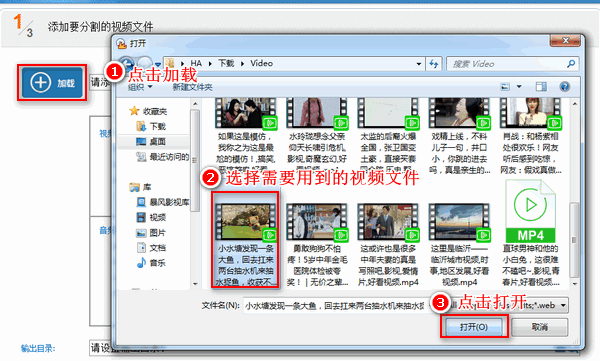Click the 下载 breadcrumb in address bar
This screenshot has height=361, width=600.
pos(226,63)
